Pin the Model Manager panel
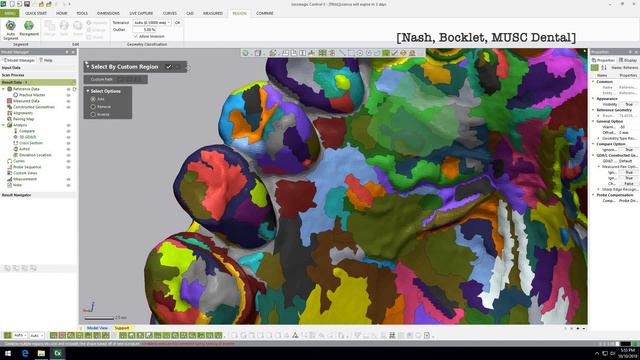The image size is (640, 360). click(x=67, y=52)
